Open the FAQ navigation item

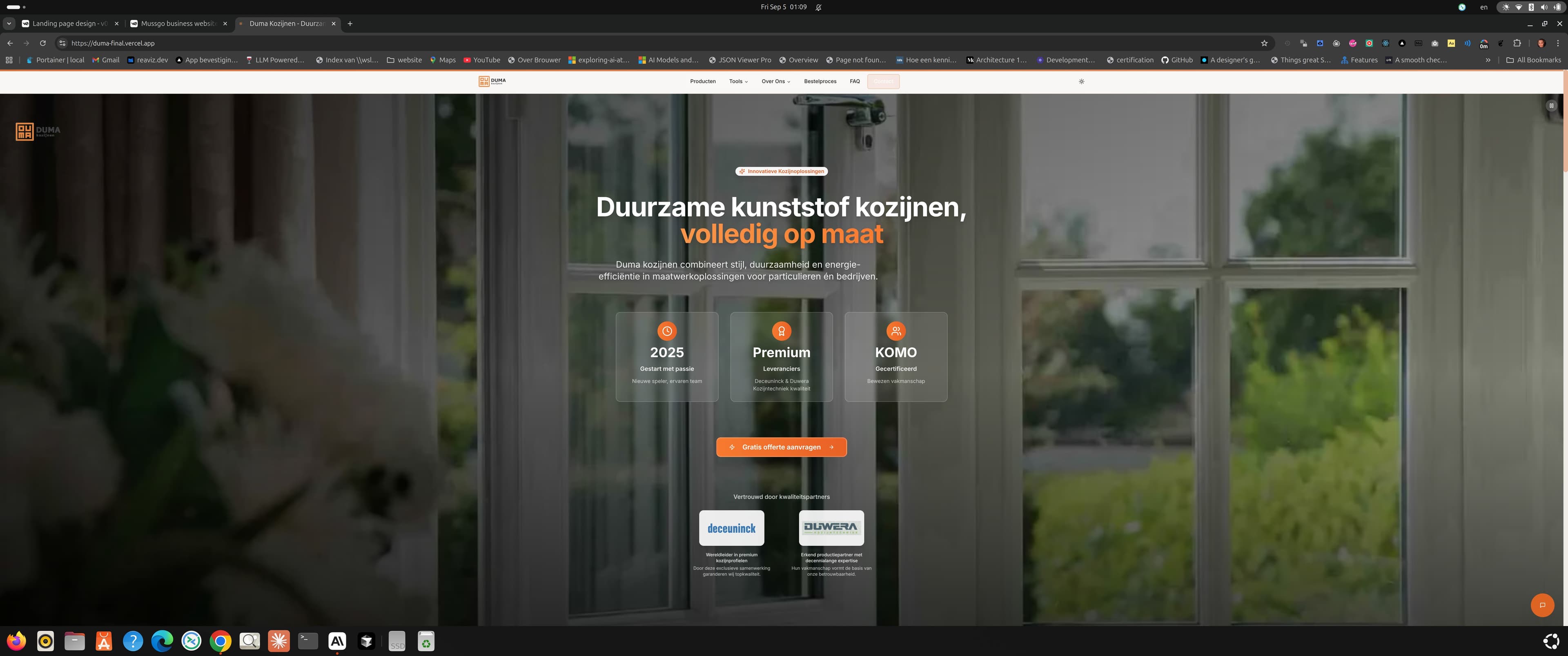pyautogui.click(x=855, y=81)
